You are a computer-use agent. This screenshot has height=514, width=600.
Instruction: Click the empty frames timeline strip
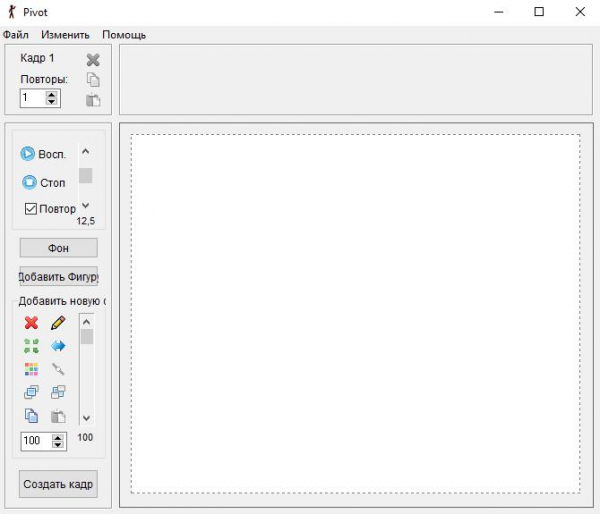356,80
